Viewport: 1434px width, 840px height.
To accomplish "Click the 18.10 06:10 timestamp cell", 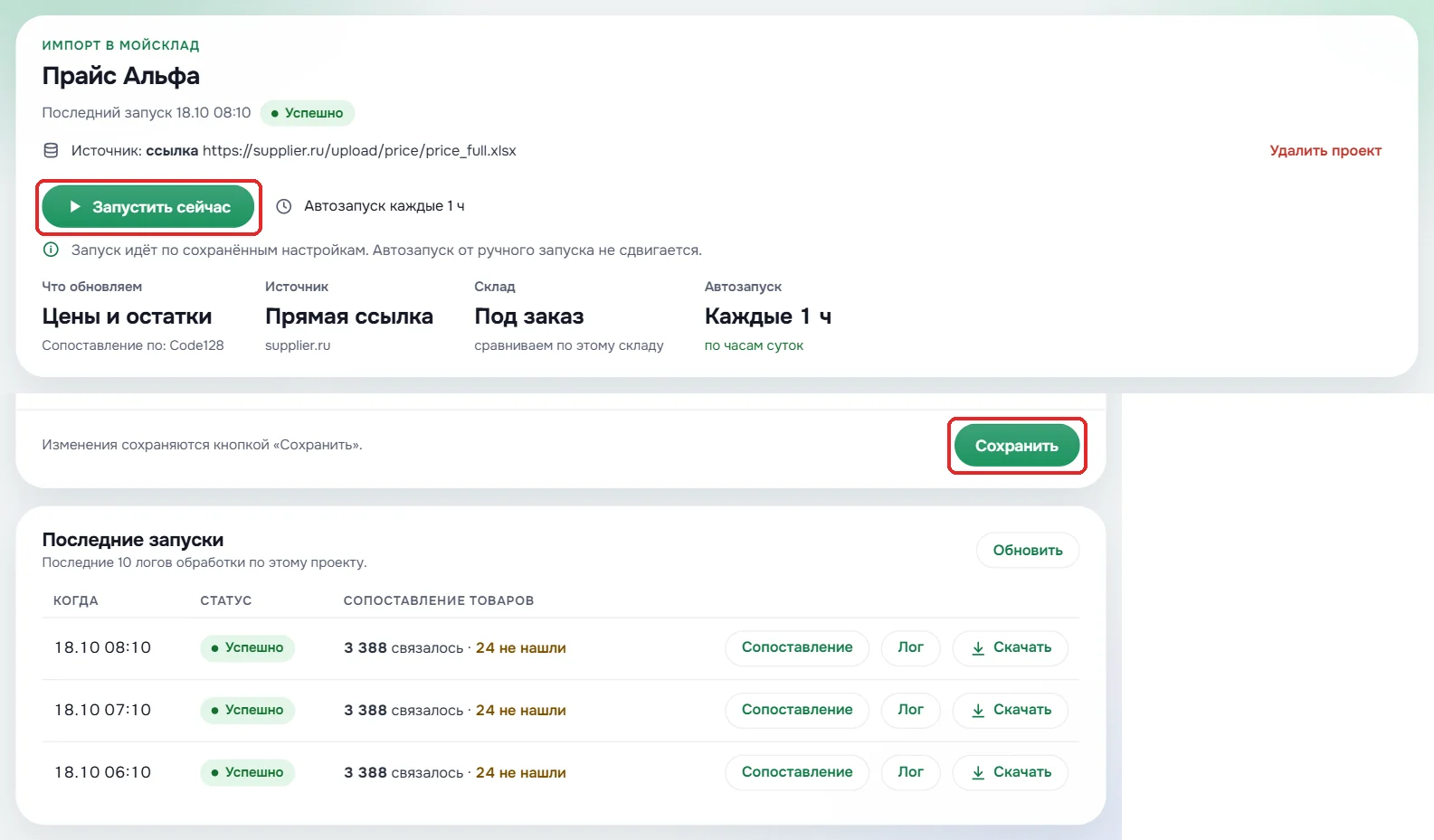I will click(103, 772).
